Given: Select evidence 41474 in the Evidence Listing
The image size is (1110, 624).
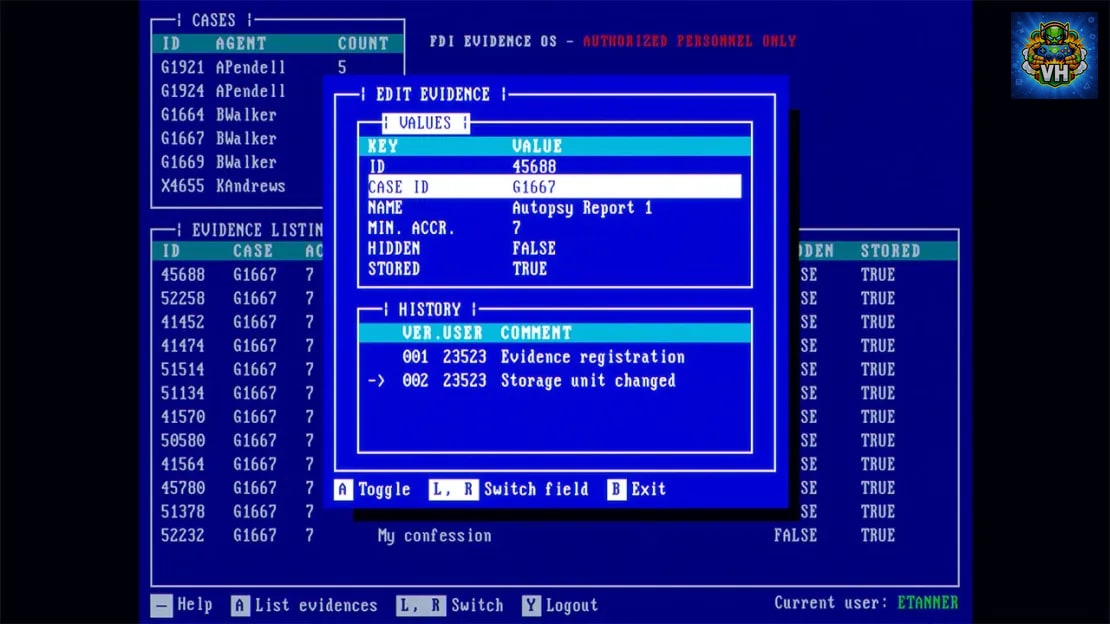Looking at the screenshot, I should (x=238, y=346).
